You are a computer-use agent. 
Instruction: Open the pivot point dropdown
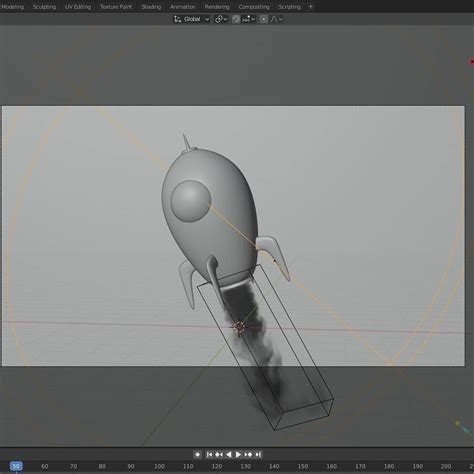click(x=221, y=19)
